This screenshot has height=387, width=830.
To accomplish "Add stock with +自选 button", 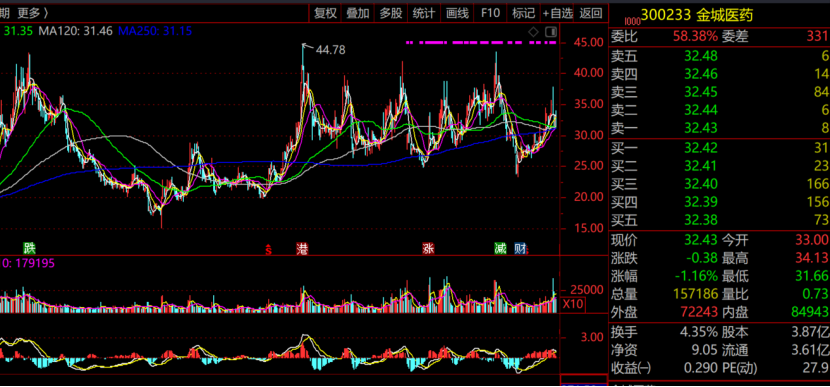I will [x=557, y=13].
